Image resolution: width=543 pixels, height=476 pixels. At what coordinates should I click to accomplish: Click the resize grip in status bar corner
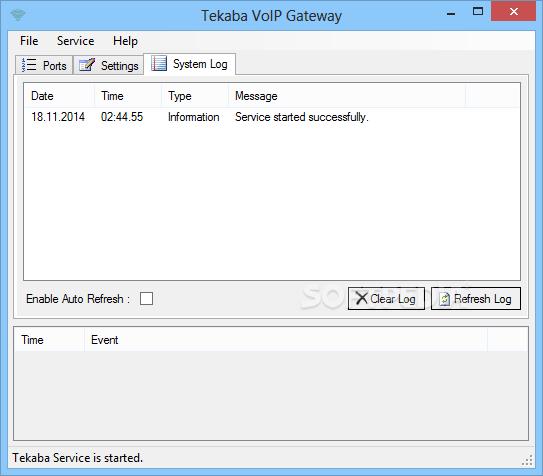coord(527,460)
